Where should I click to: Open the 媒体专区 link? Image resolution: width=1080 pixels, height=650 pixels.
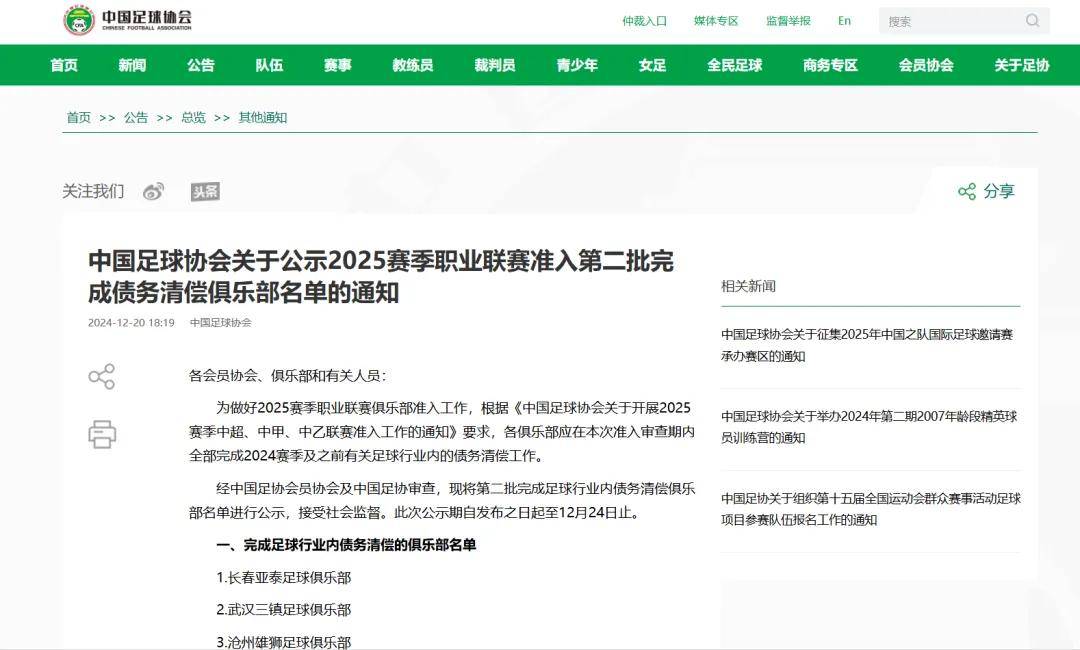pos(716,21)
